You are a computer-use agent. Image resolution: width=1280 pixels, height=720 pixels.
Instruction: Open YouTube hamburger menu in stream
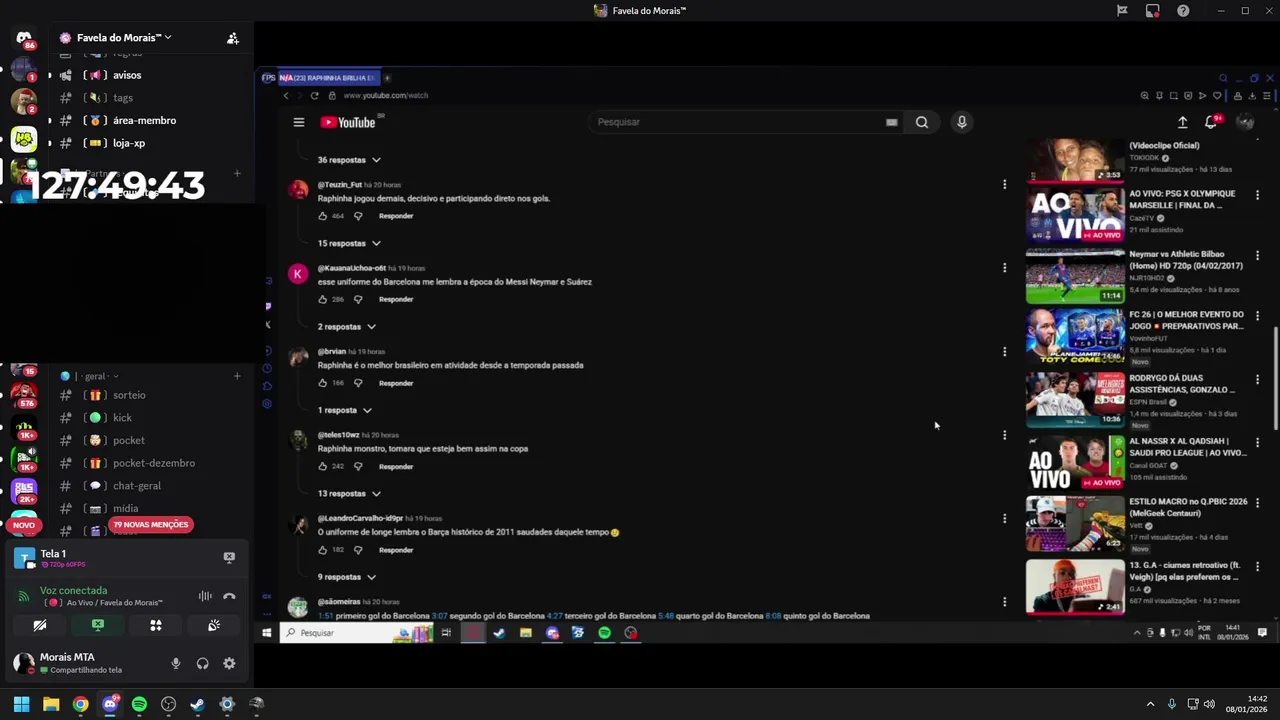point(298,122)
